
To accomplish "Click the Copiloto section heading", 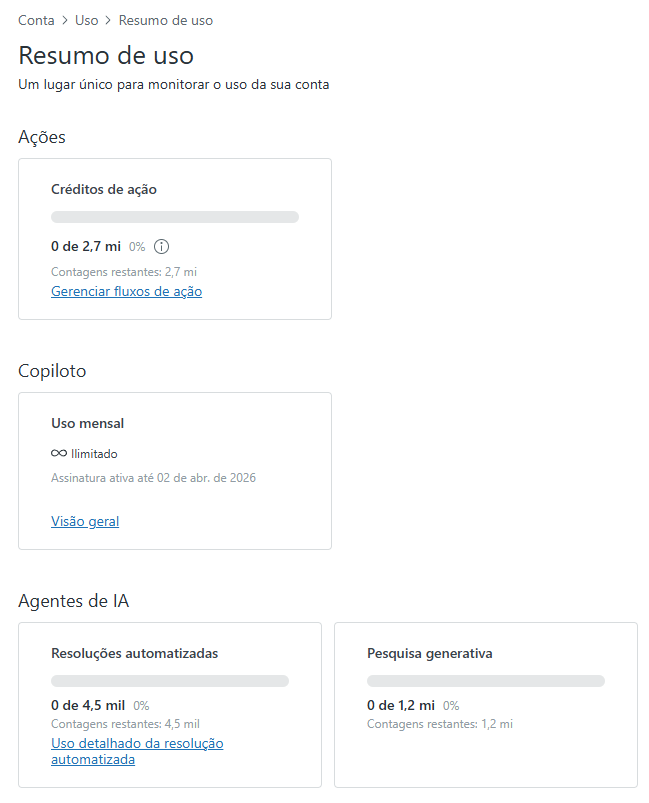I will tap(52, 371).
